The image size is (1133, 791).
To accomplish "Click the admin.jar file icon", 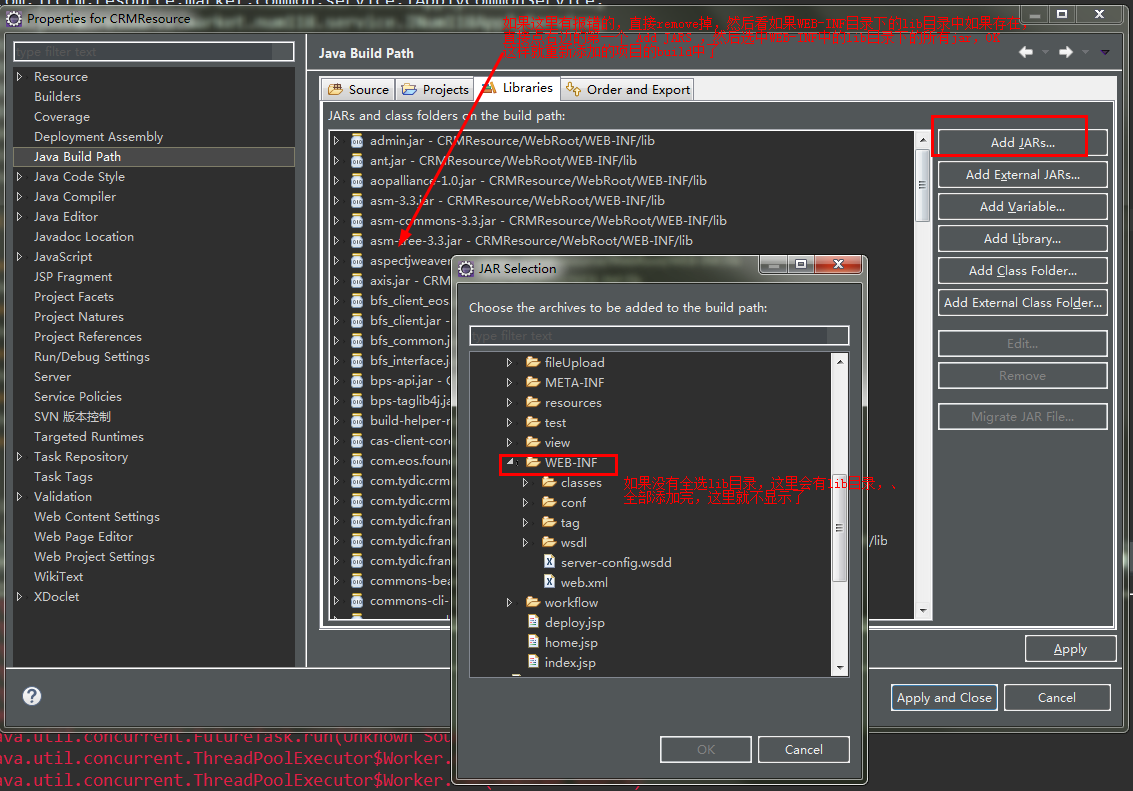I will 357,141.
